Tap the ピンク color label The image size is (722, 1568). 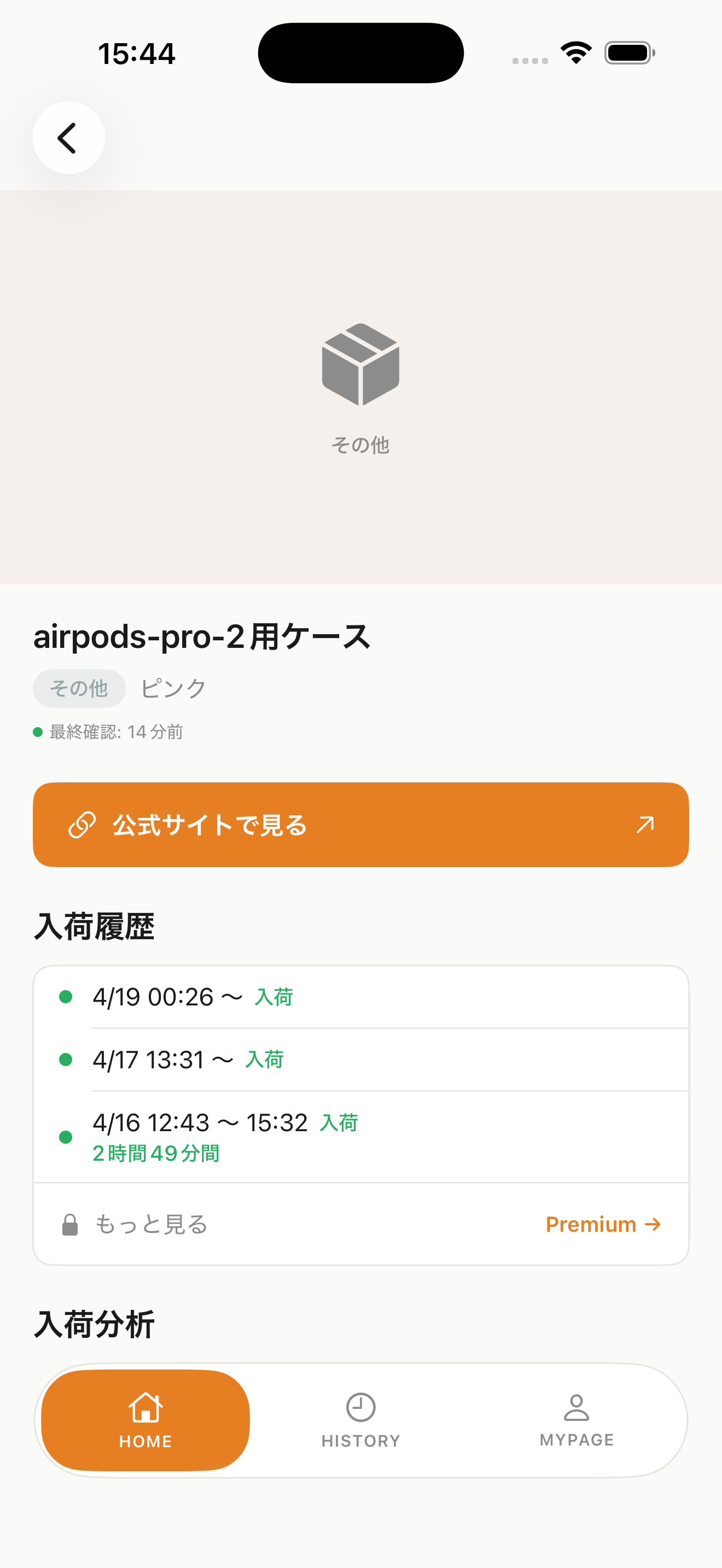pos(173,688)
